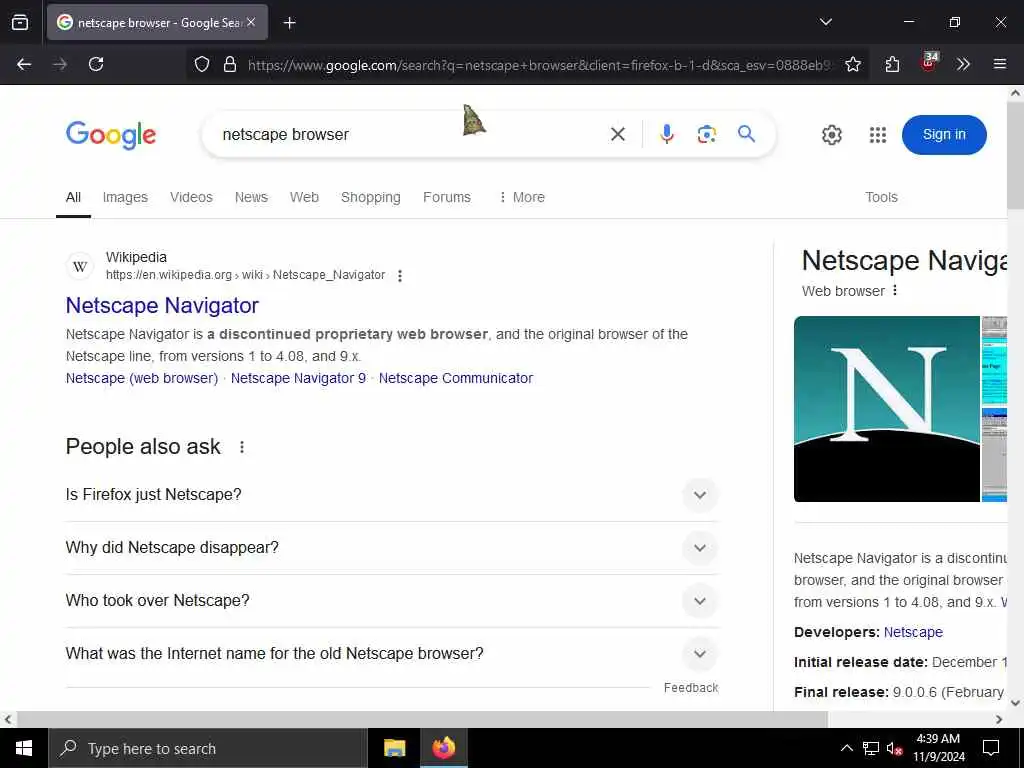Open Netscape Navigator 9 sitelink
This screenshot has height=768, width=1024.
coord(298,378)
